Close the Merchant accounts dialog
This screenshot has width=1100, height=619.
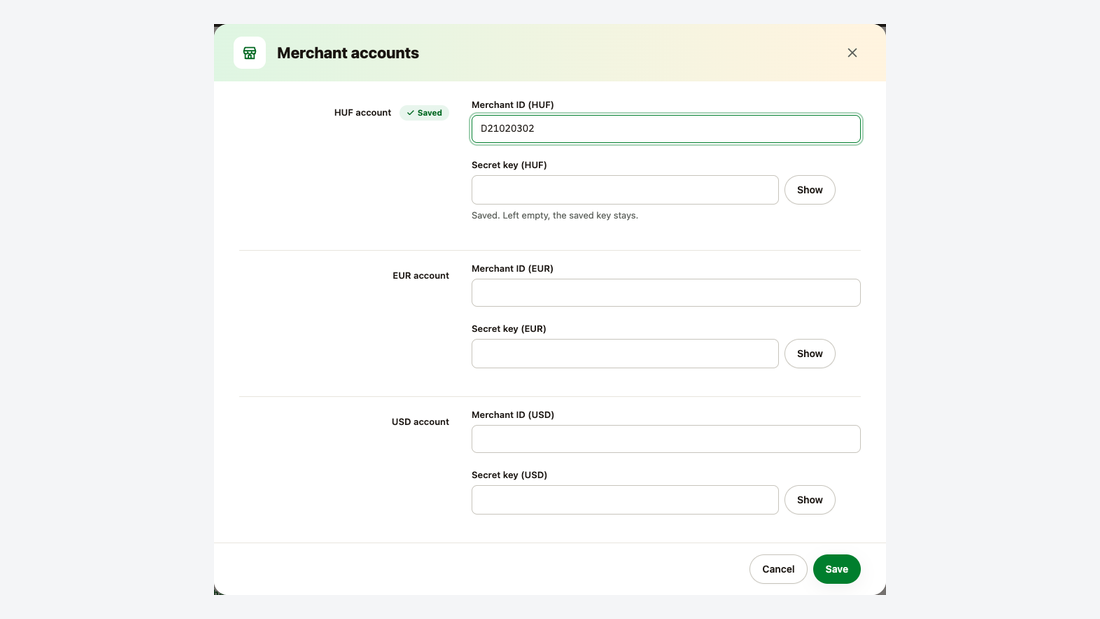[x=852, y=53]
